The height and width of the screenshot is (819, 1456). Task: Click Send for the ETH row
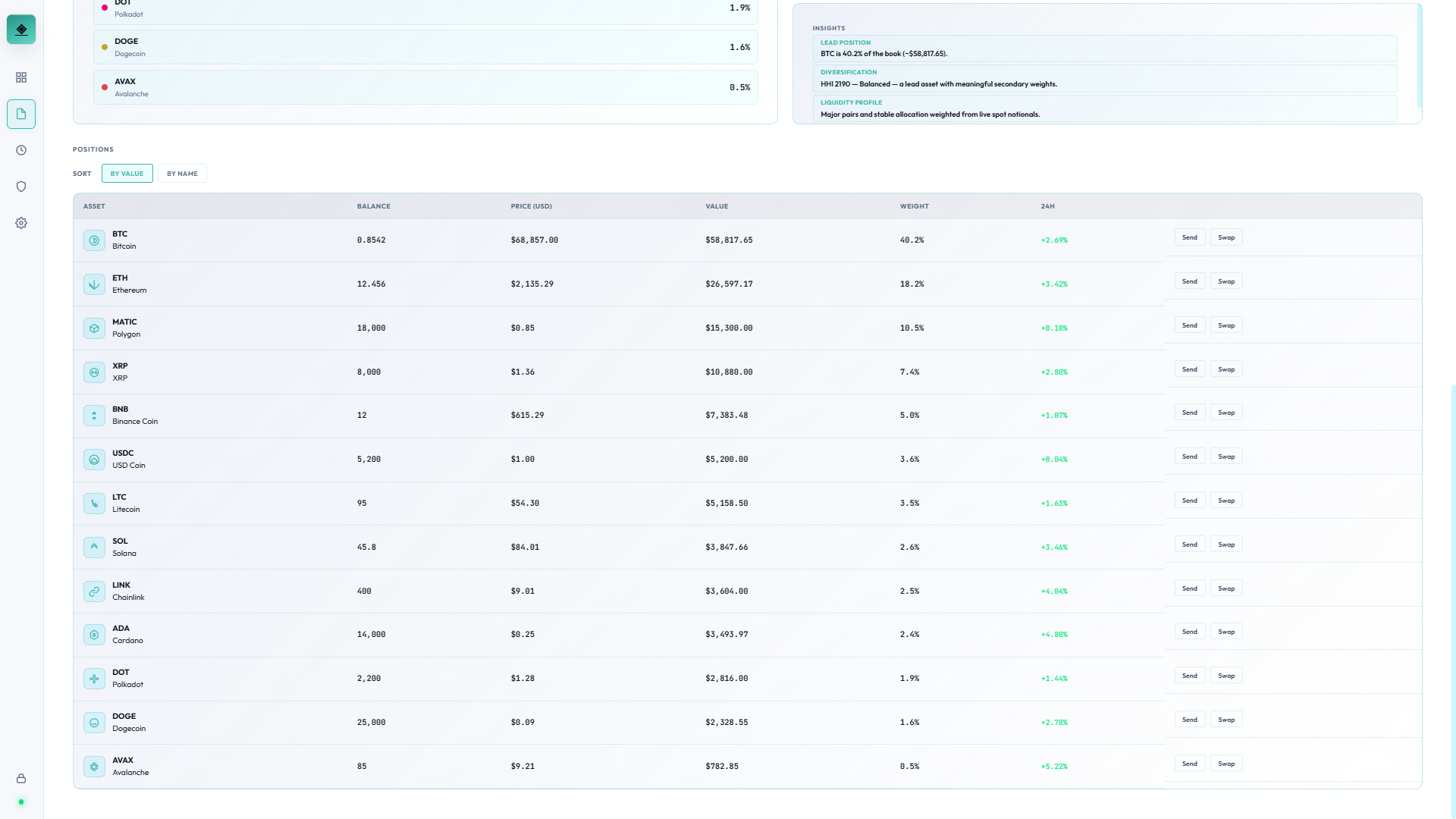click(x=1189, y=281)
